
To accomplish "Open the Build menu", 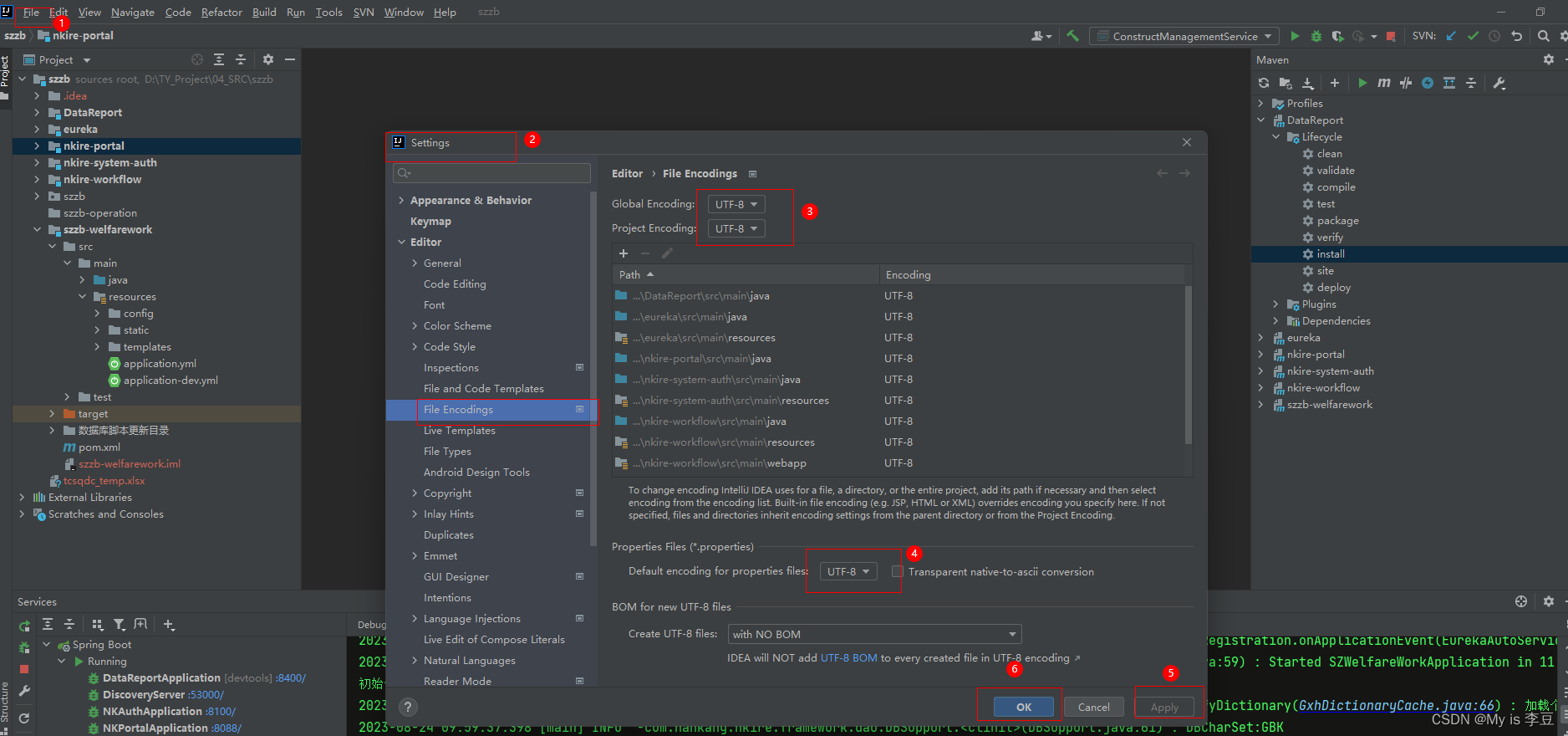I will pyautogui.click(x=264, y=13).
